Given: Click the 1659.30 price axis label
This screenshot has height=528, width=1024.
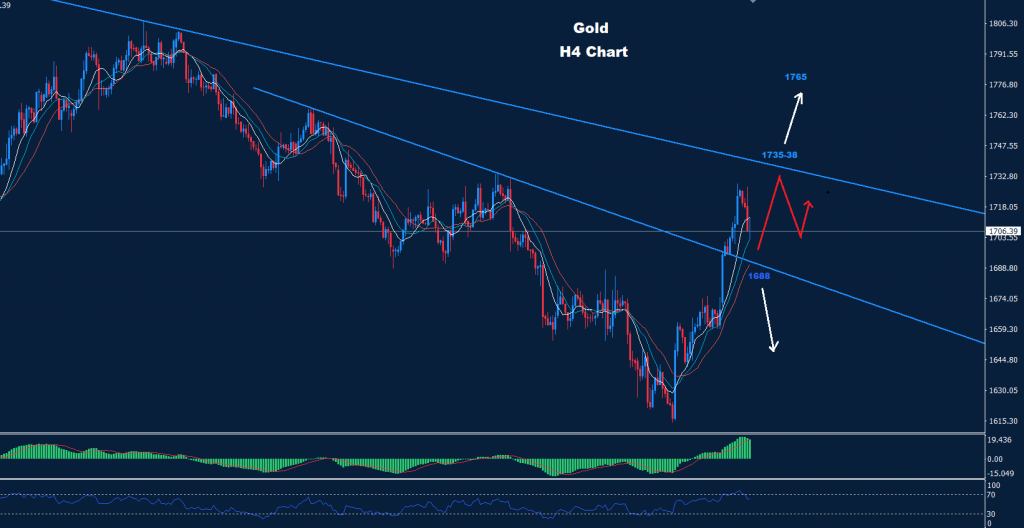Looking at the screenshot, I should click(1004, 329).
